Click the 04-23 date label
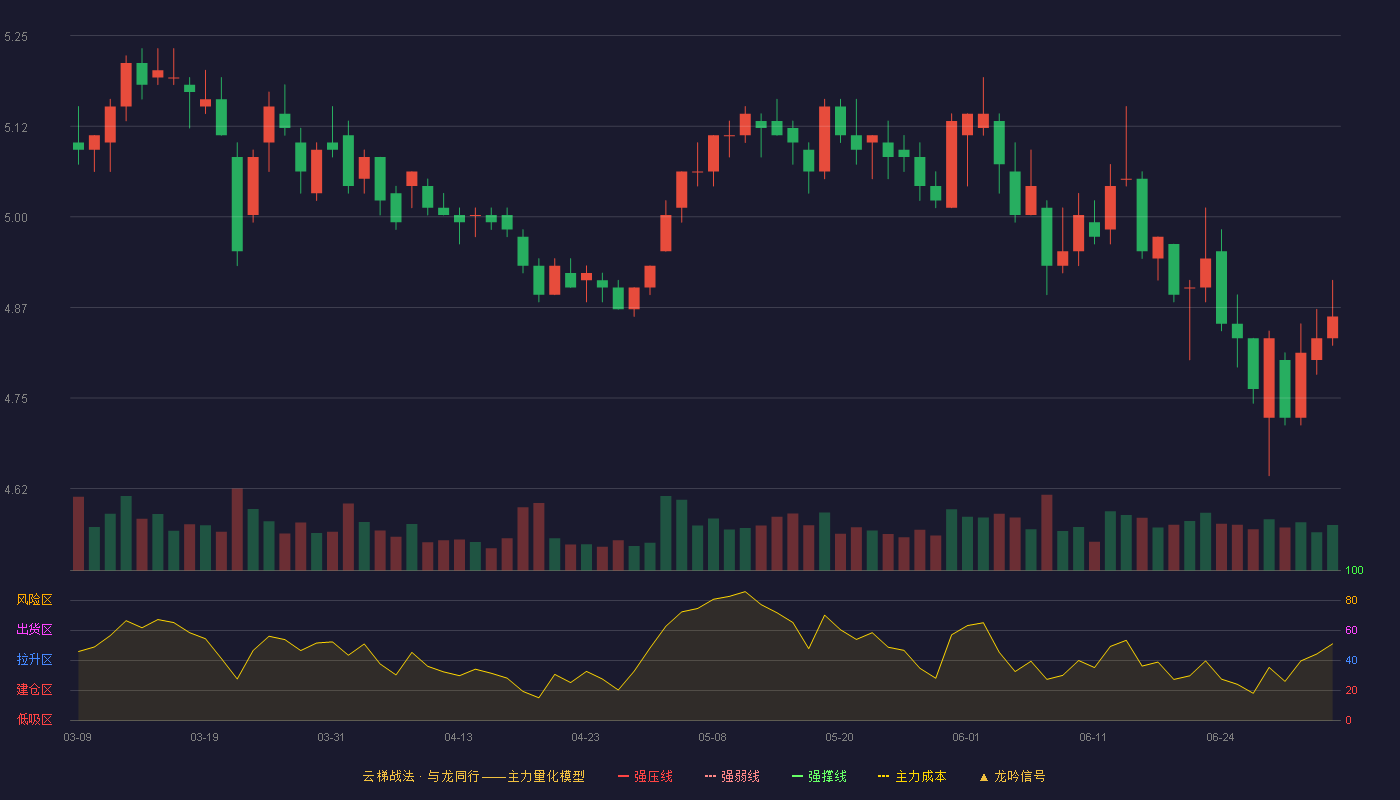This screenshot has width=1400, height=800. 585,737
